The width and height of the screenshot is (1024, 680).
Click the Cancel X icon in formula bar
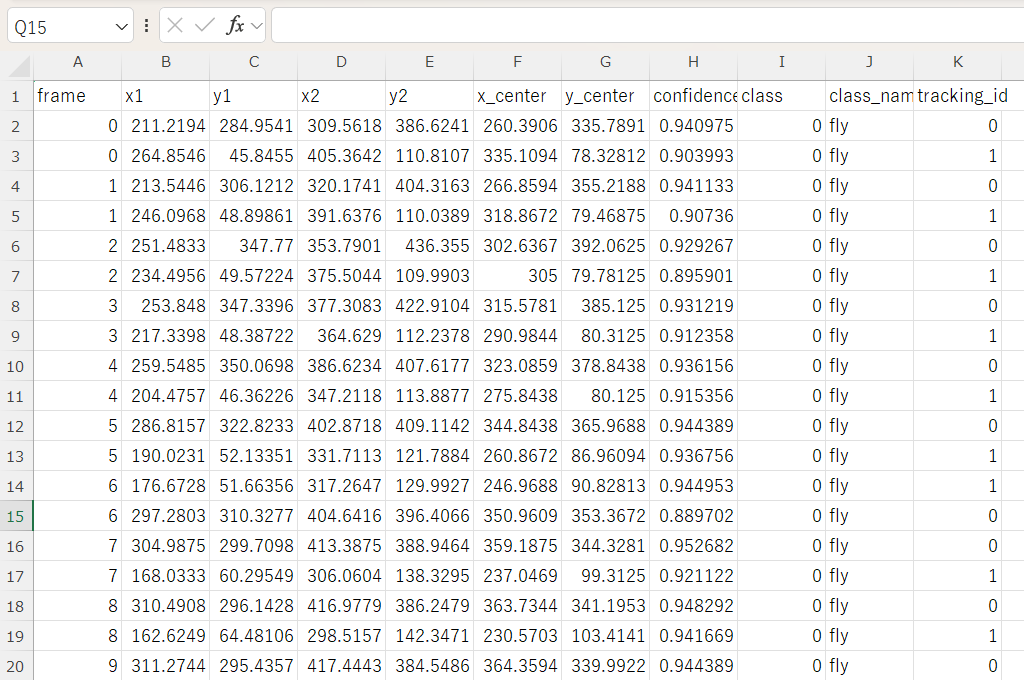tap(176, 26)
